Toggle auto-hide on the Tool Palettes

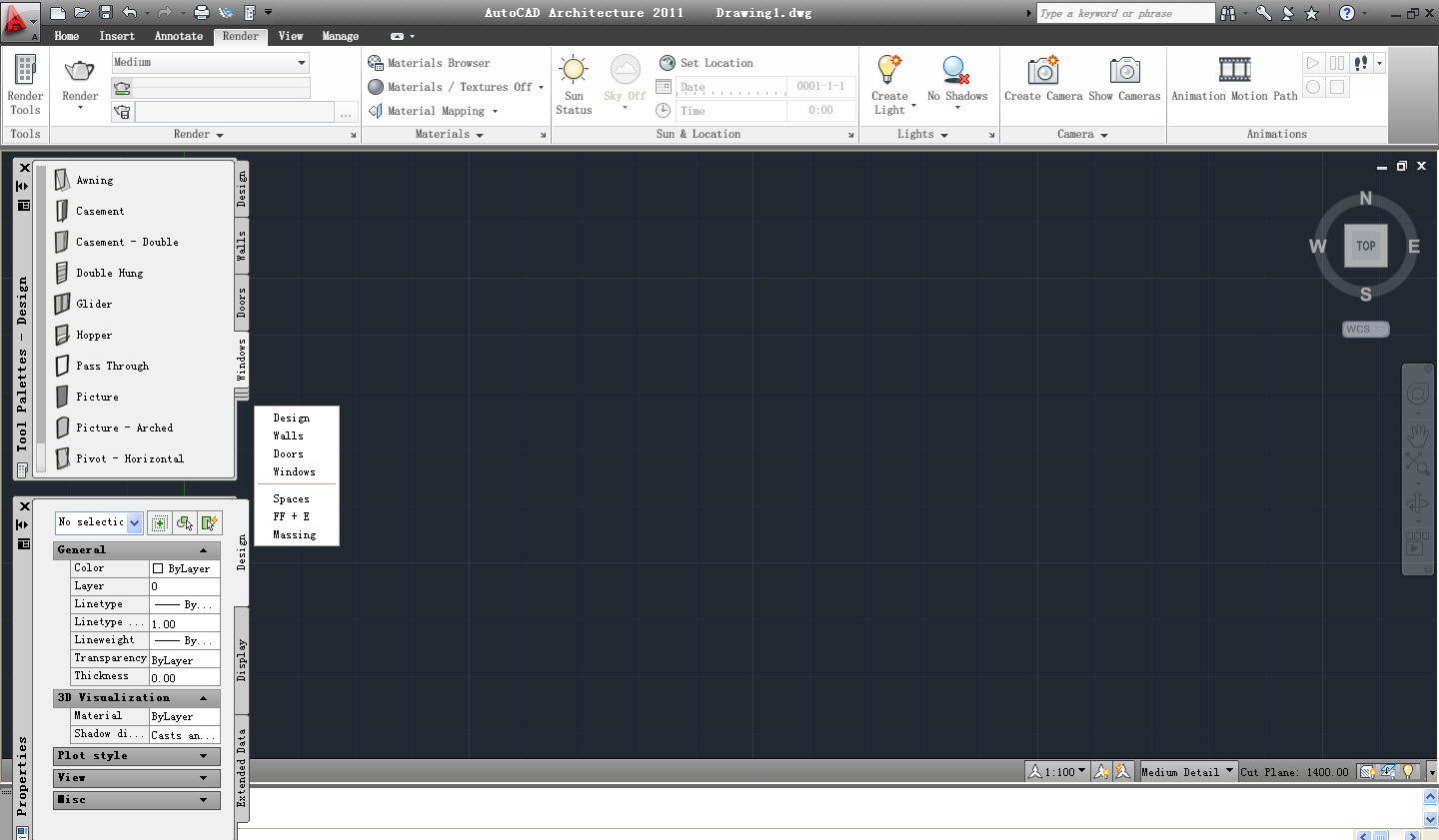point(22,186)
